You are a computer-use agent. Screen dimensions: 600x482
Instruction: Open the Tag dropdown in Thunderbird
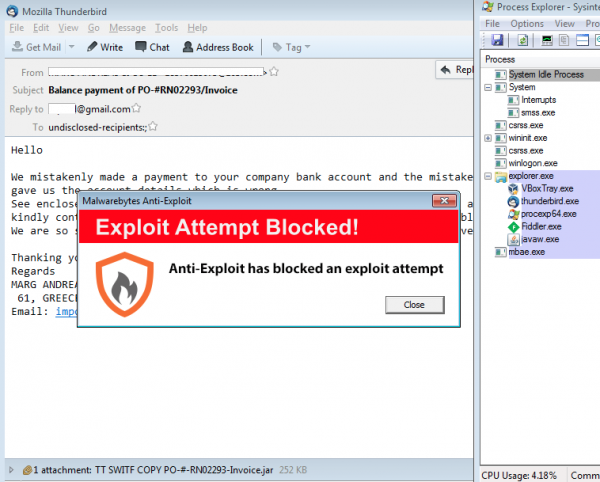291,47
